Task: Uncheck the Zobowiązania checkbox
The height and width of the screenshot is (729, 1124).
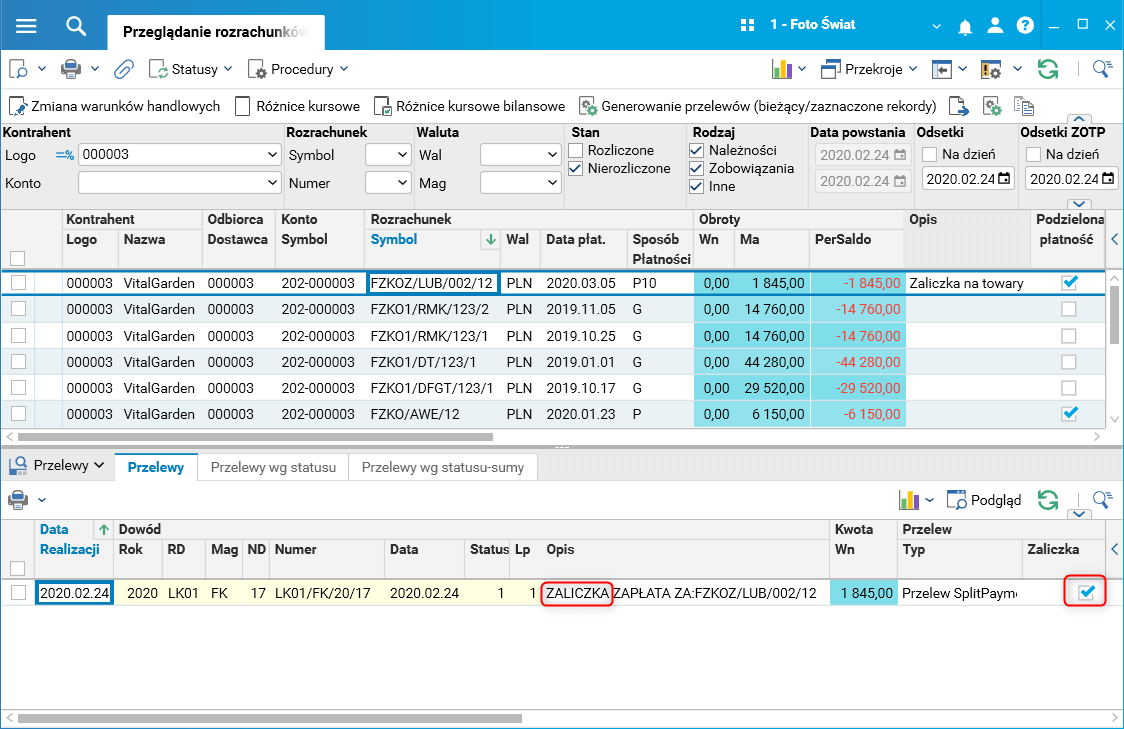Action: [x=697, y=169]
